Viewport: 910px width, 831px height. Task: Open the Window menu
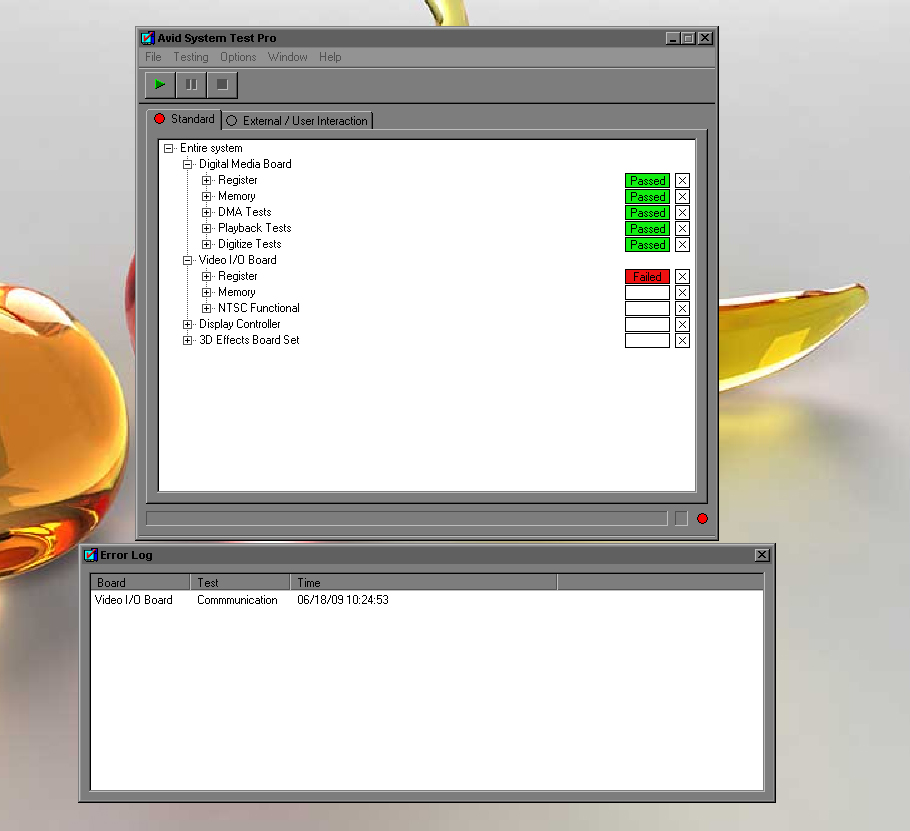287,57
